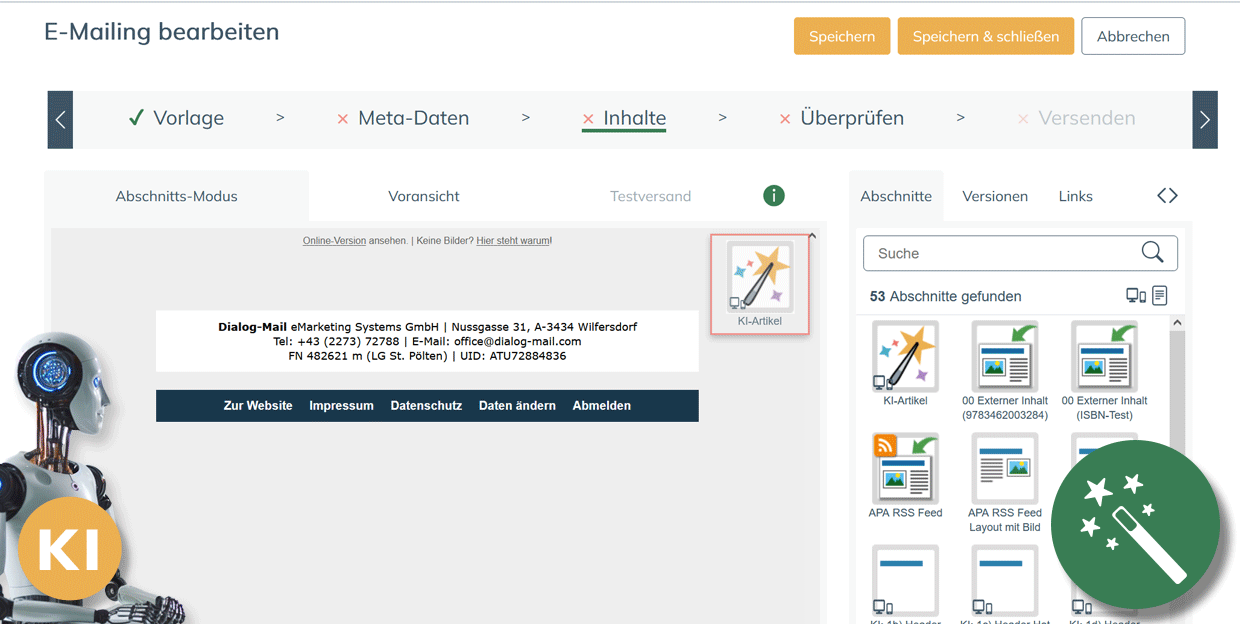
Task: Pick APA RSS Feed Layout mit Bild section
Action: click(1005, 468)
